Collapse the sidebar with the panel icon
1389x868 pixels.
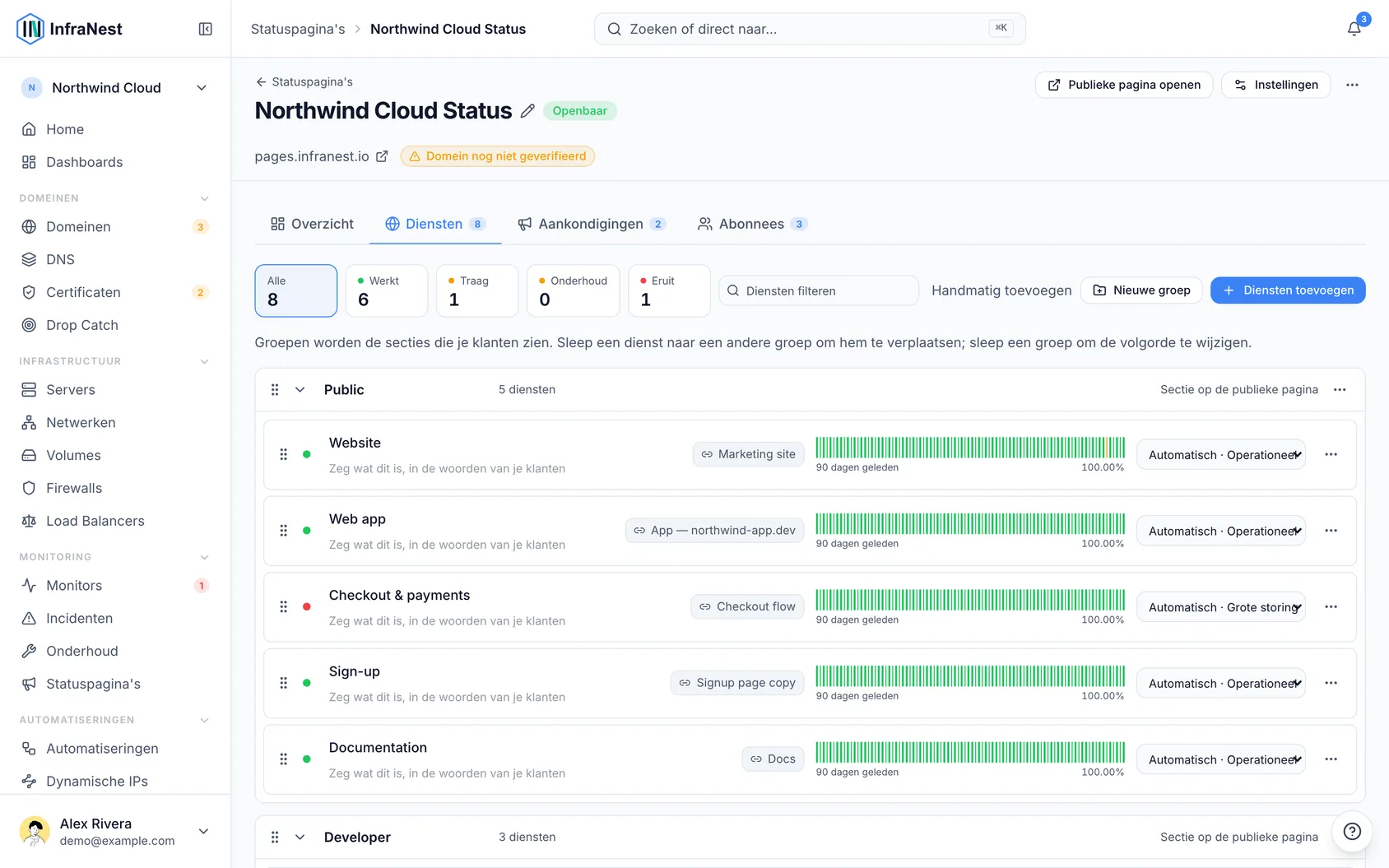tap(206, 29)
